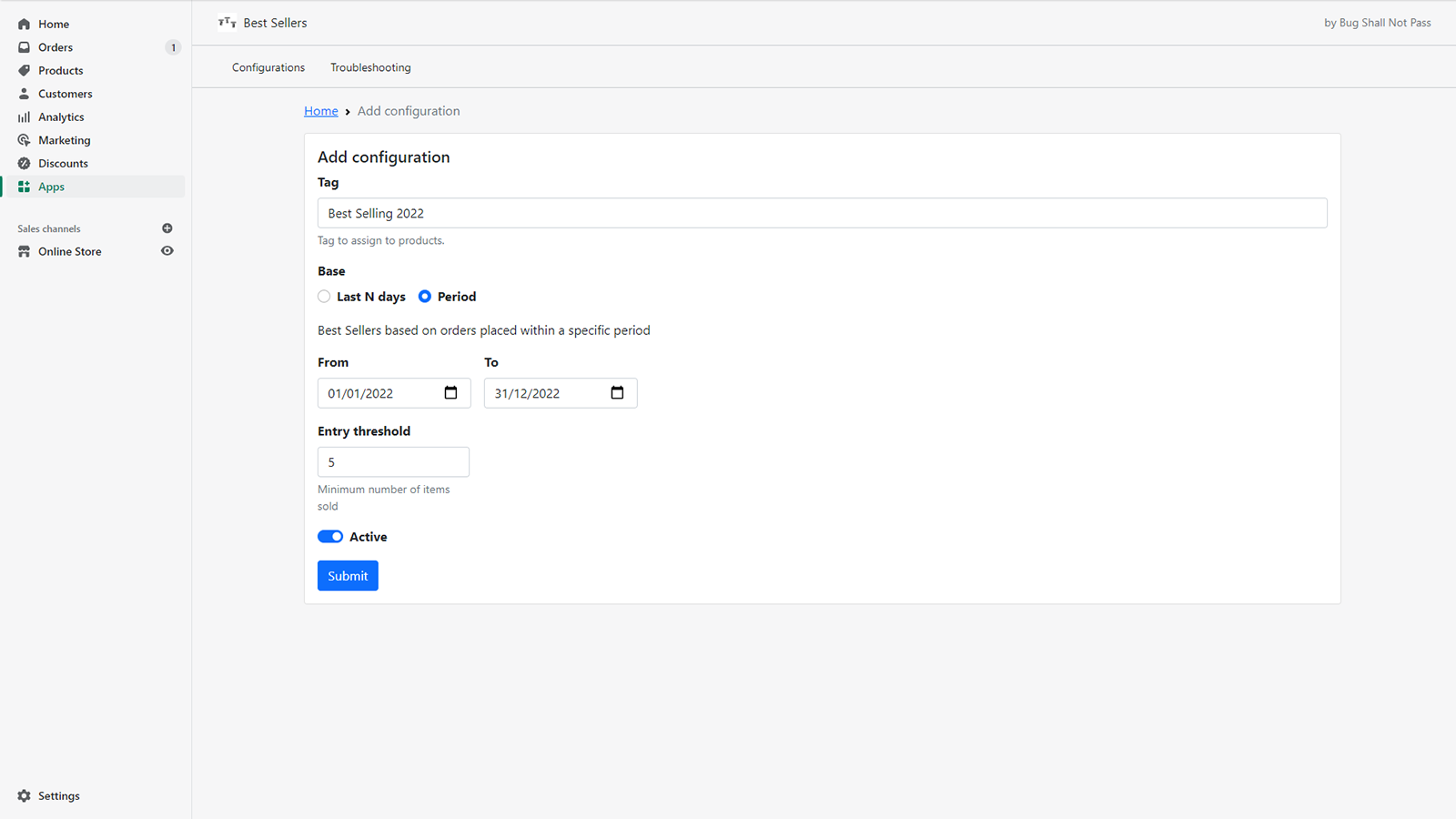Submit the configuration form
Viewport: 1456px width, 819px height.
click(348, 576)
